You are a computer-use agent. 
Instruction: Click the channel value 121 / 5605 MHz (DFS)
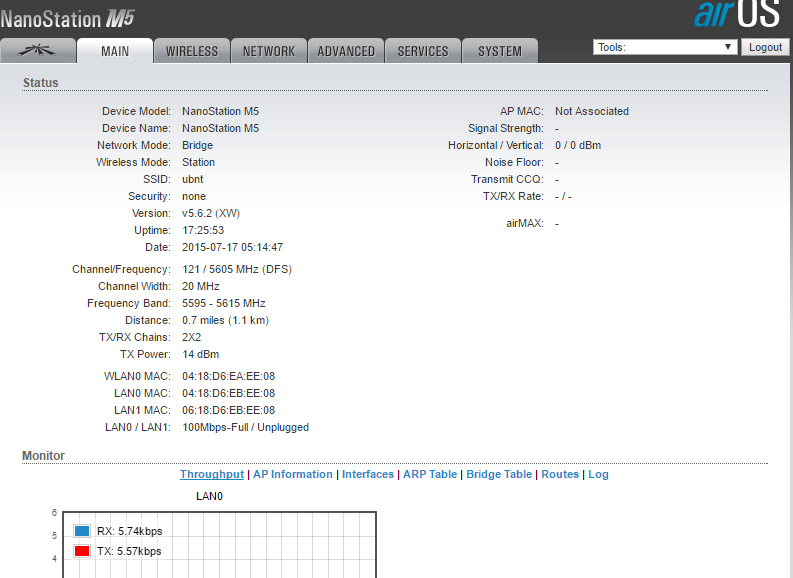tap(237, 269)
